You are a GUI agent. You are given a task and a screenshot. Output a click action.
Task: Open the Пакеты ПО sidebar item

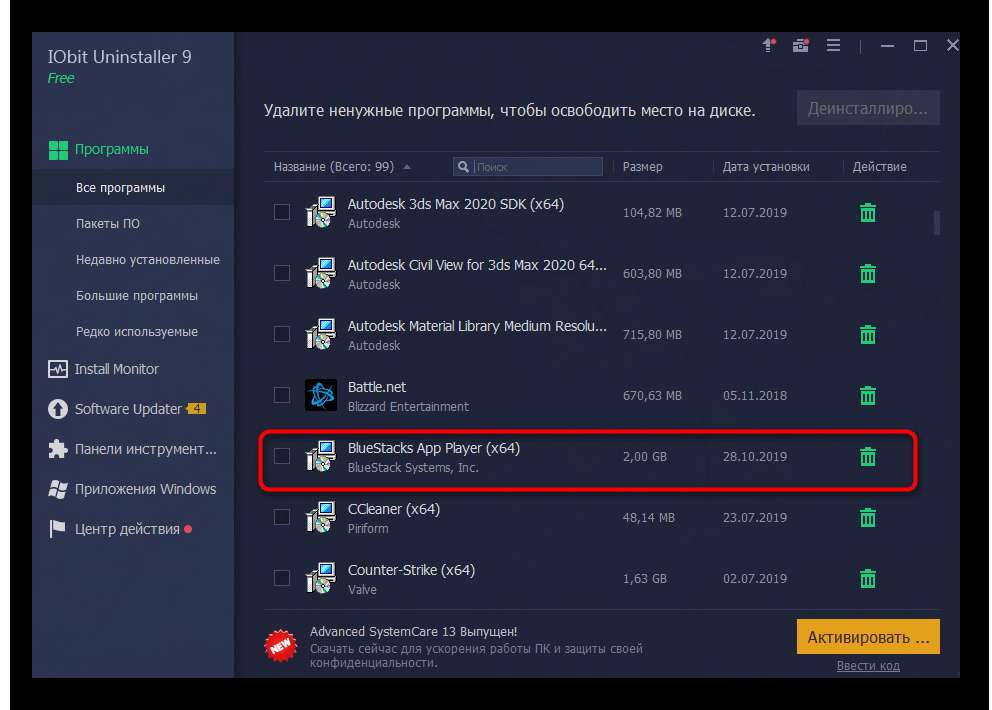(108, 224)
